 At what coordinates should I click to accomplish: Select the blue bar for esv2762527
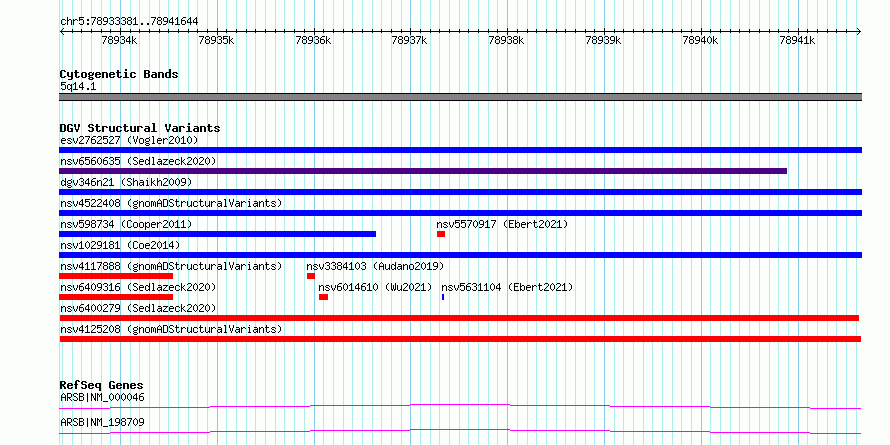(460, 150)
